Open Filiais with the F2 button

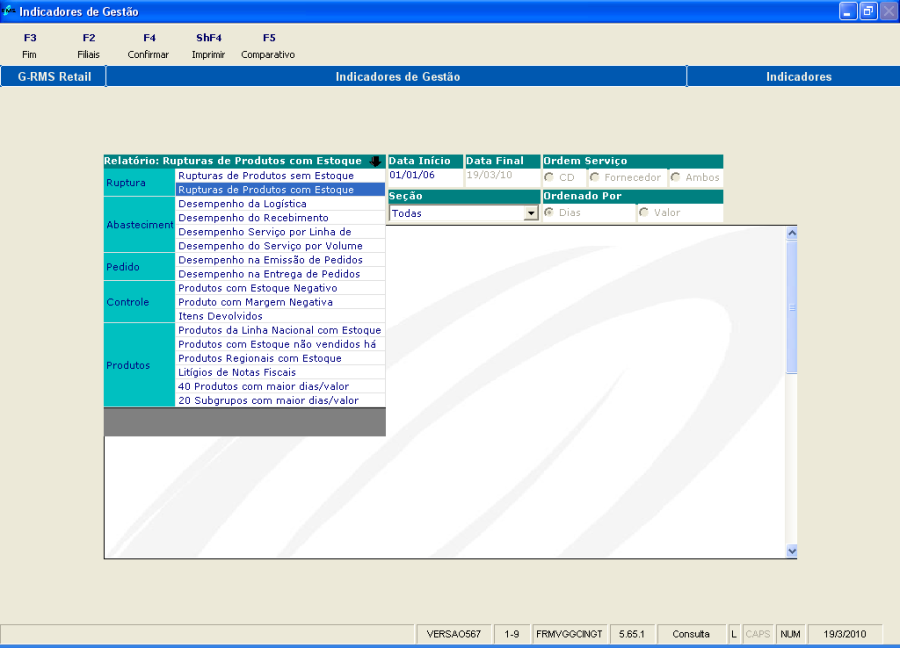88,46
